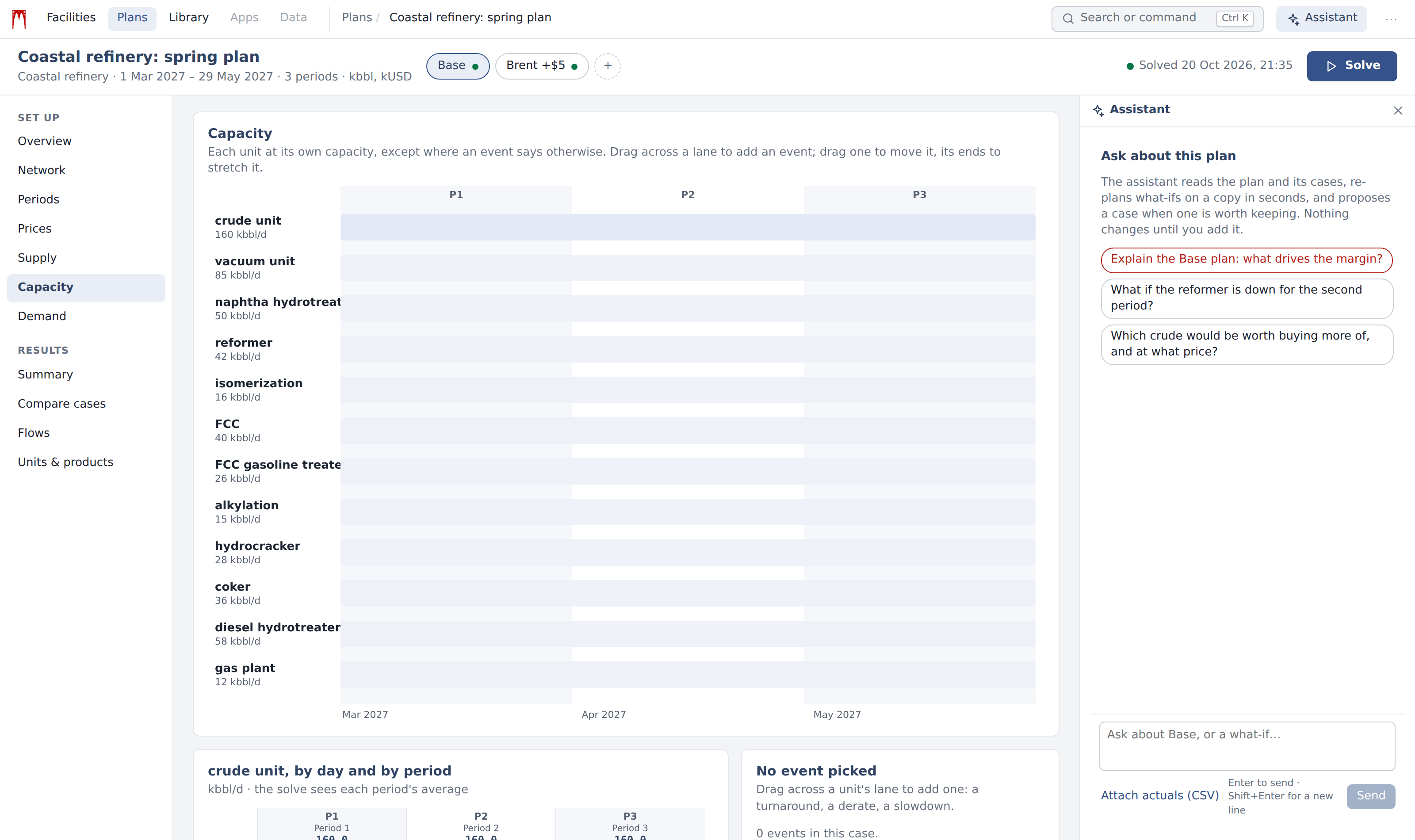Viewport: 1415px width, 840px height.
Task: Go to Demand in sidebar
Action: click(86, 317)
